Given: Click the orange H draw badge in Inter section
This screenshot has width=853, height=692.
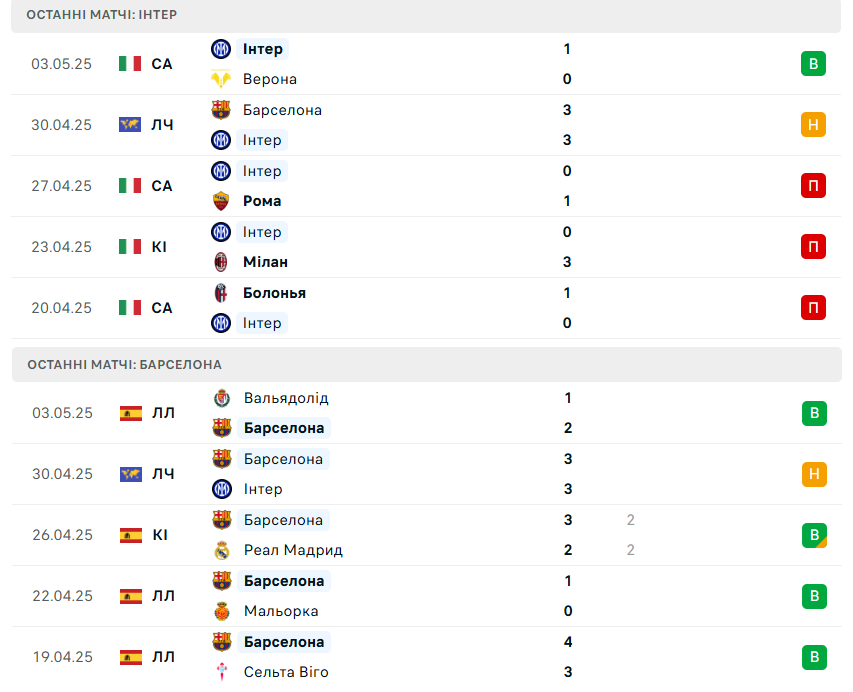Looking at the screenshot, I should click(813, 125).
